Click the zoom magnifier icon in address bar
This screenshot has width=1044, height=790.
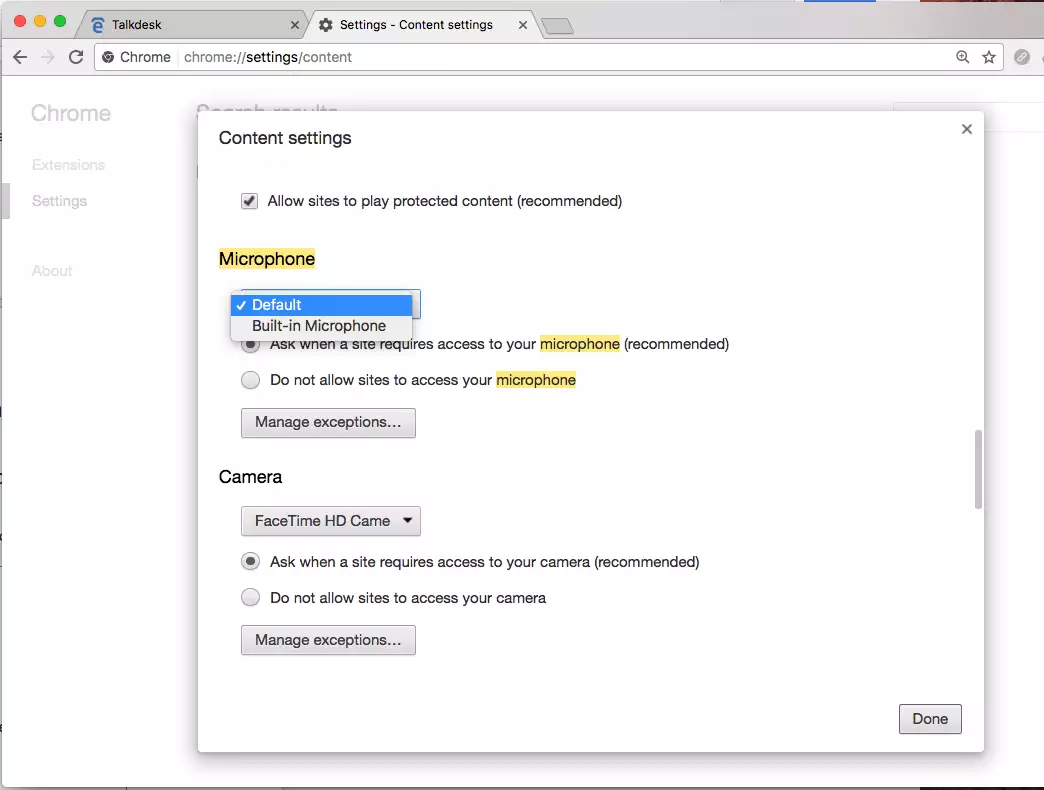click(962, 57)
